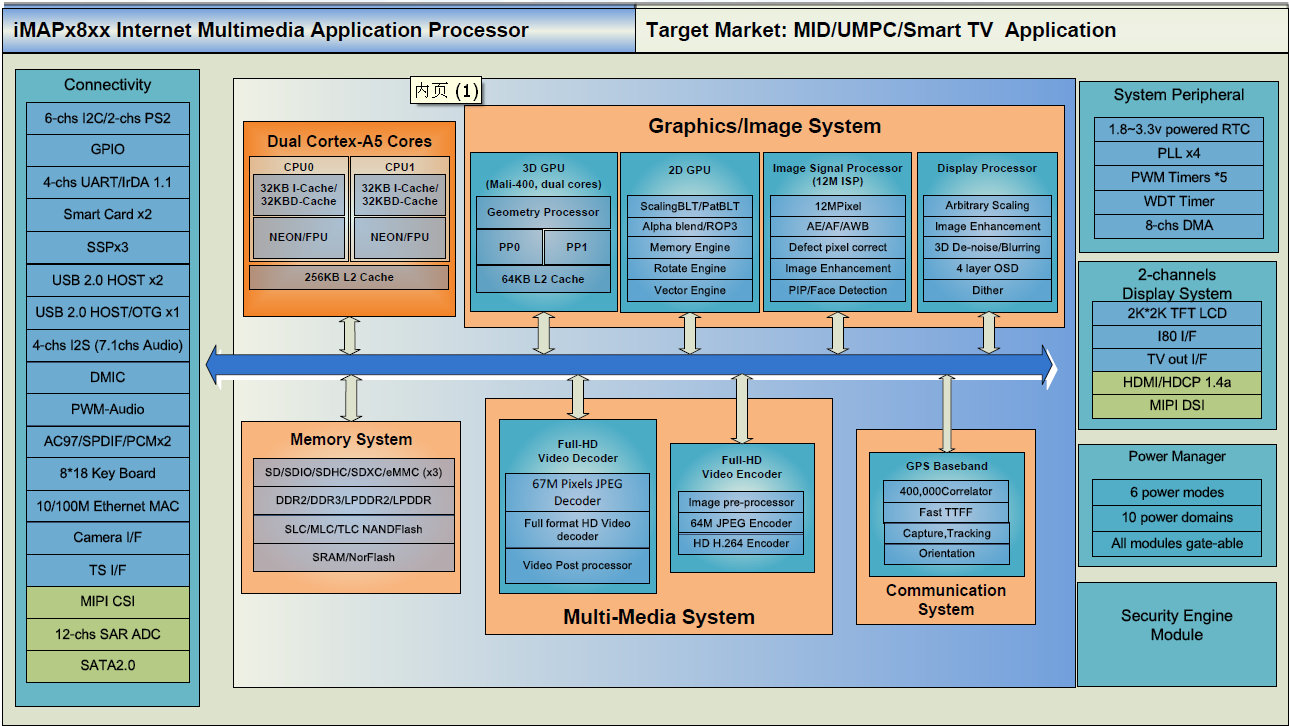
Task: Select NEON/FPU block under CPU1
Action: (x=400, y=238)
